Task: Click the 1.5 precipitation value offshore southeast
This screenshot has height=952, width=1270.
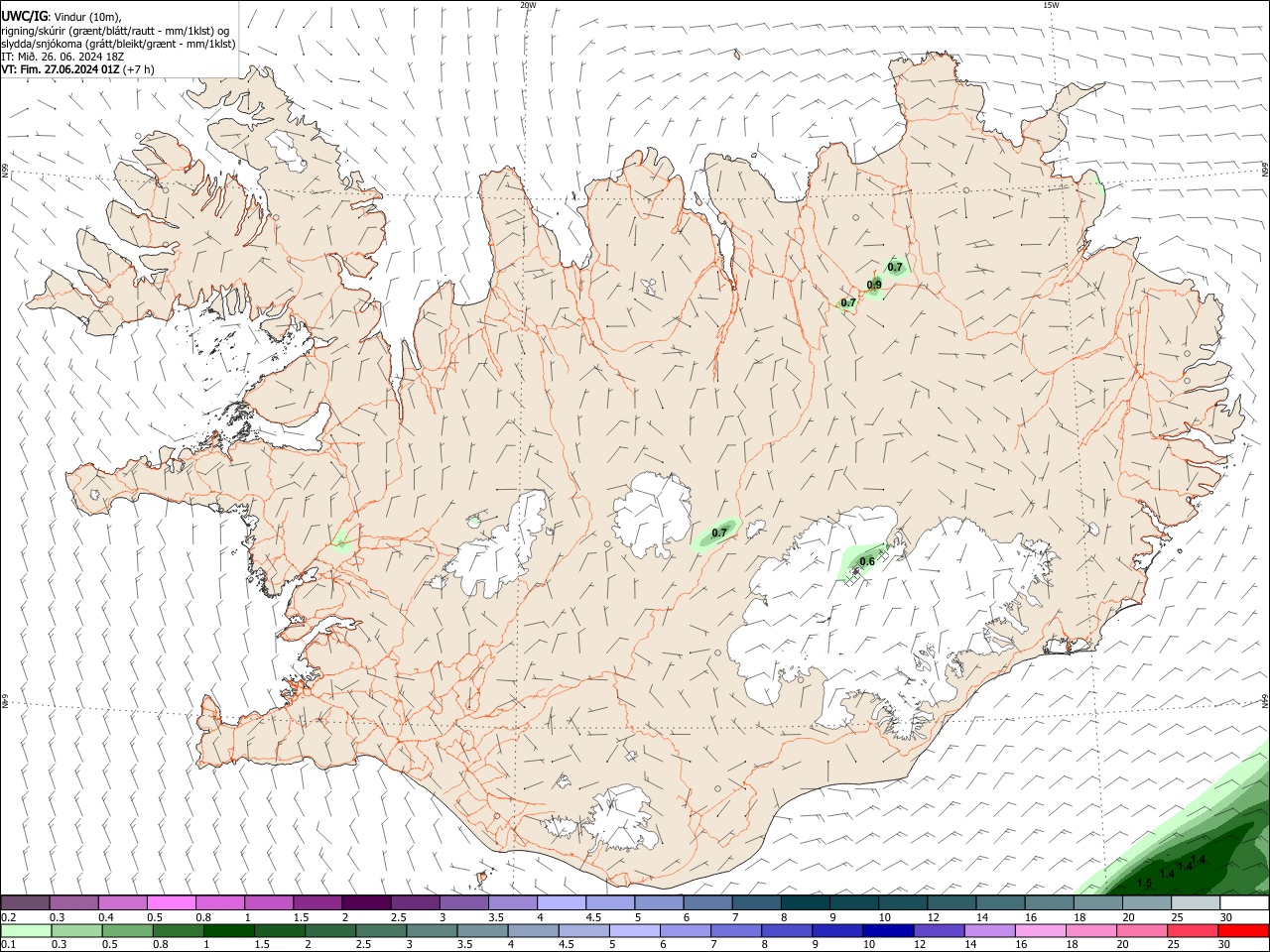Action: (1144, 884)
